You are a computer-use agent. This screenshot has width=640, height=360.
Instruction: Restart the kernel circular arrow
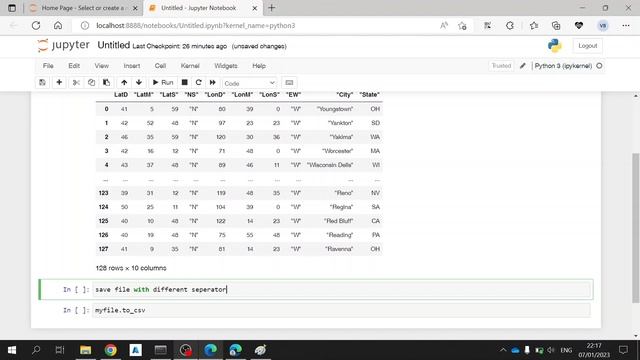pos(198,82)
